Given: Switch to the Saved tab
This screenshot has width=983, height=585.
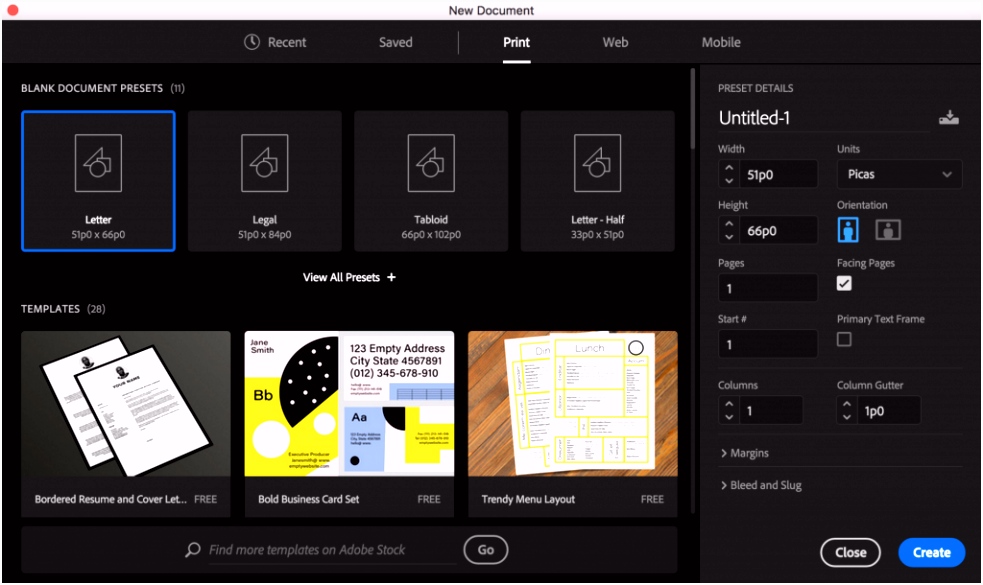Looking at the screenshot, I should 396,42.
